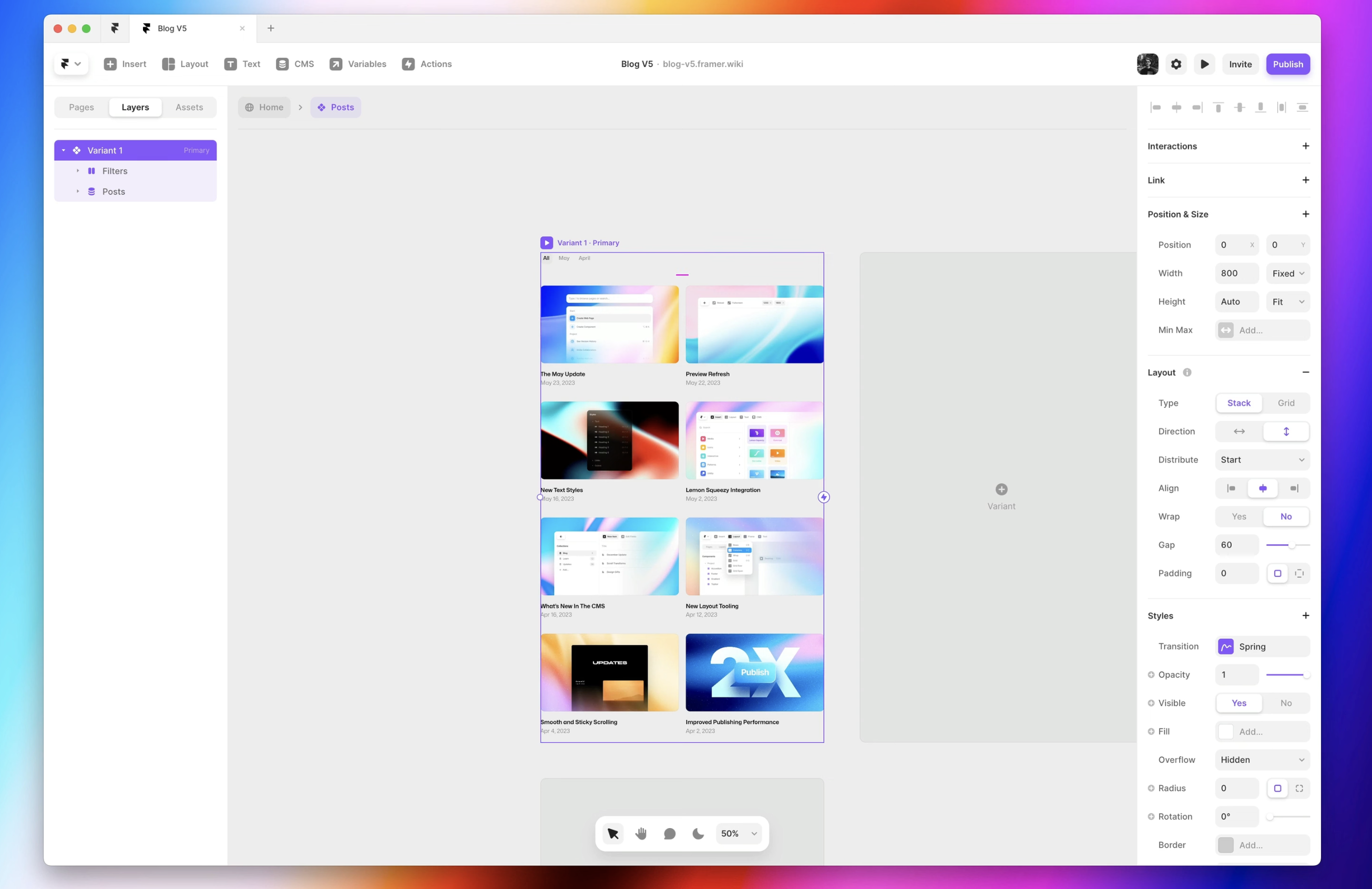Set Wrap to Yes
The width and height of the screenshot is (1372, 889).
tap(1239, 516)
